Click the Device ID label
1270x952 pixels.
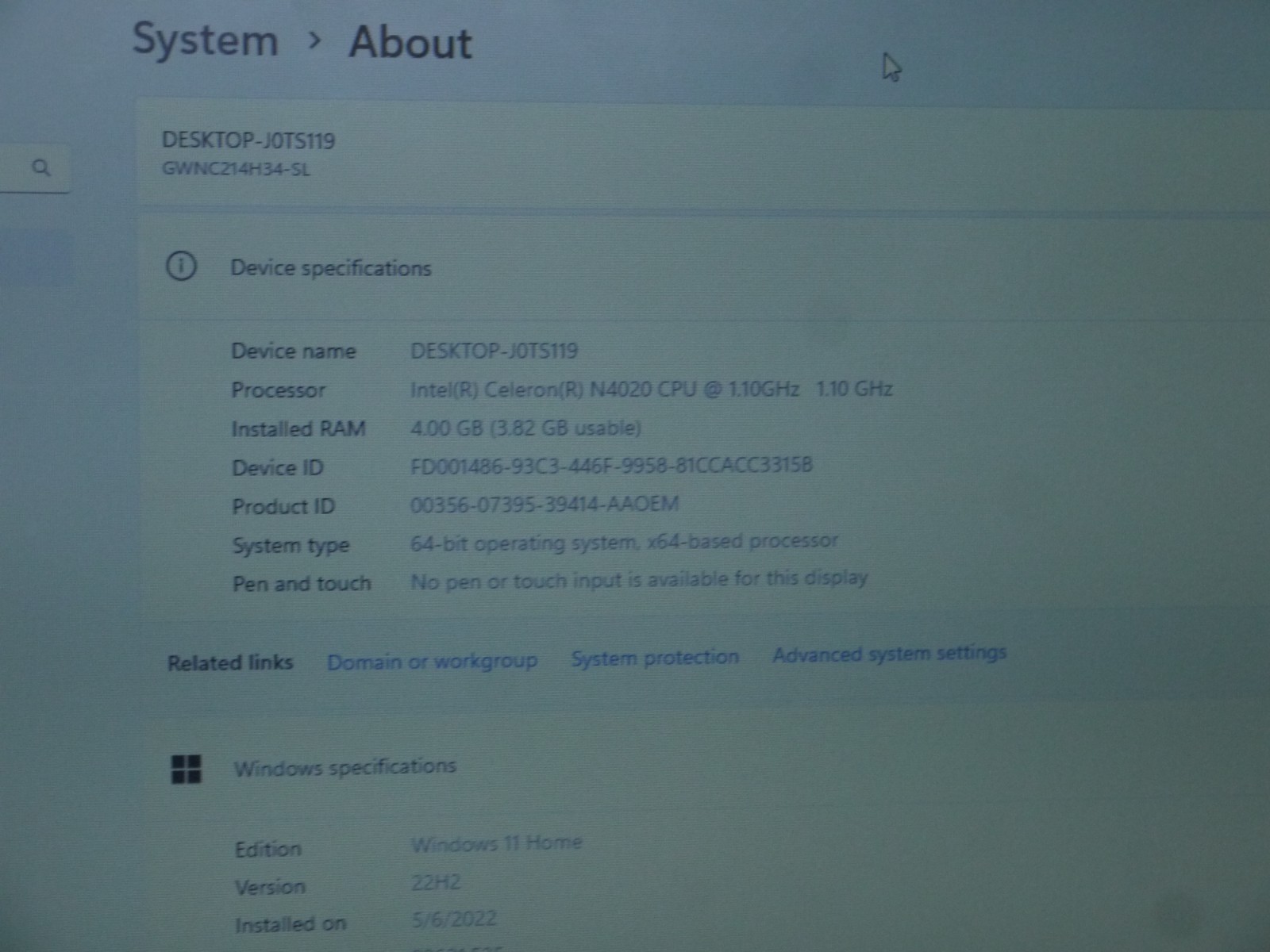click(277, 467)
